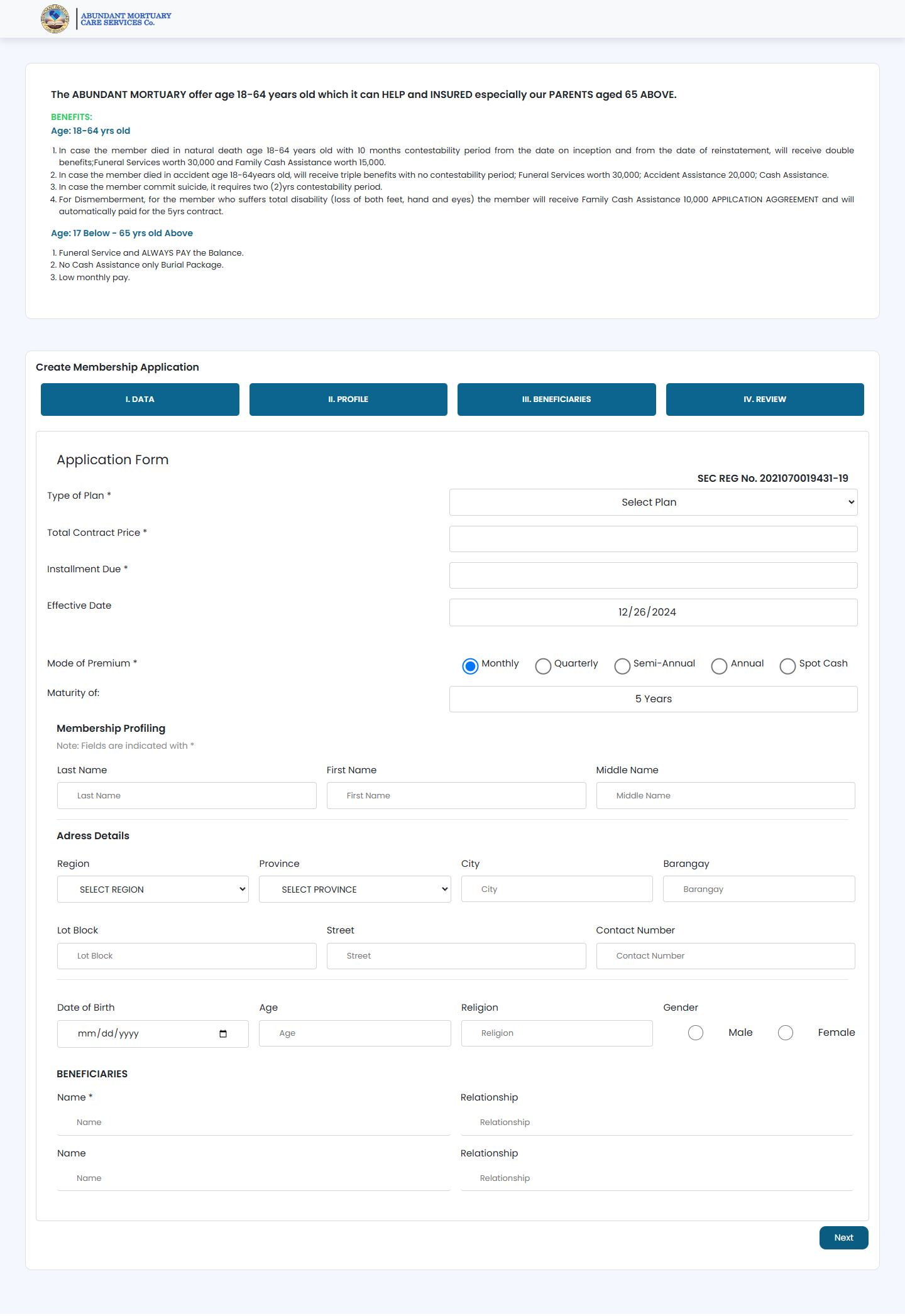Screen dimensions: 905x1316
Task: Choose Male as gender
Action: coord(696,1033)
